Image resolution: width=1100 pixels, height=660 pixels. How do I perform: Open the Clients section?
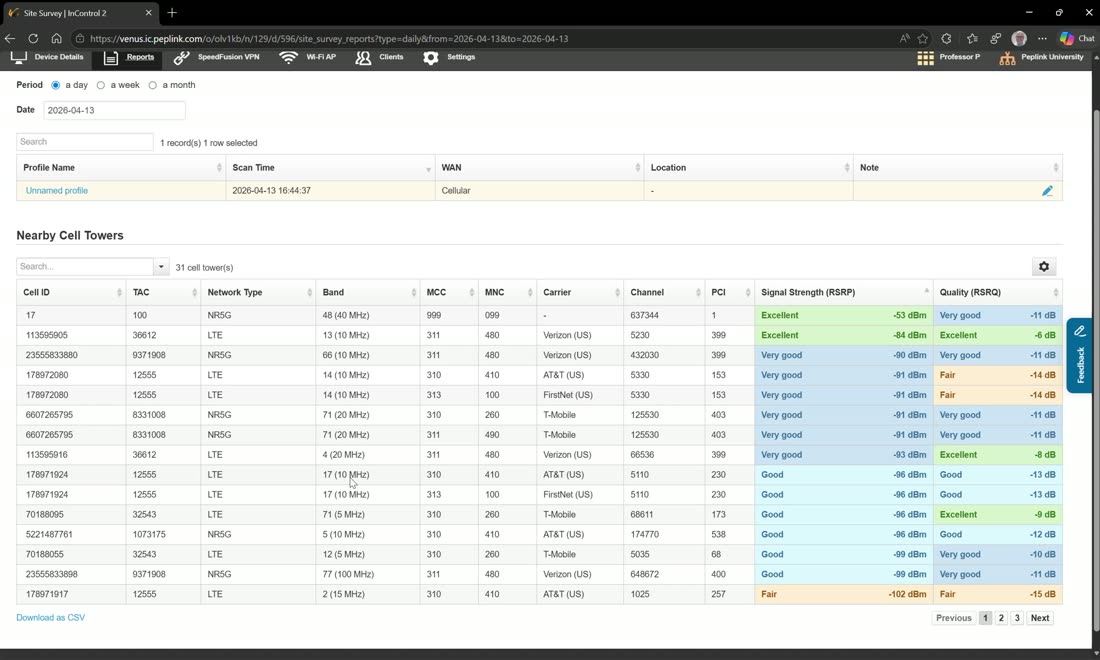[380, 58]
